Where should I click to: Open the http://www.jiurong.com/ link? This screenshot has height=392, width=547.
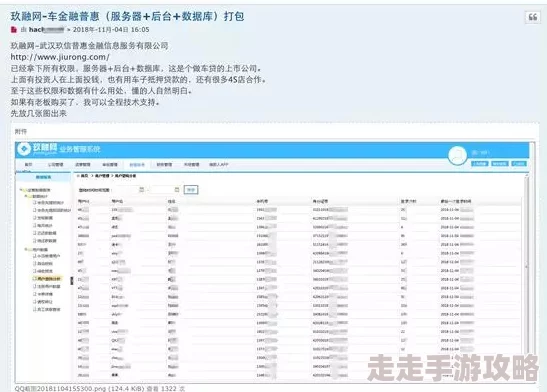click(x=60, y=57)
